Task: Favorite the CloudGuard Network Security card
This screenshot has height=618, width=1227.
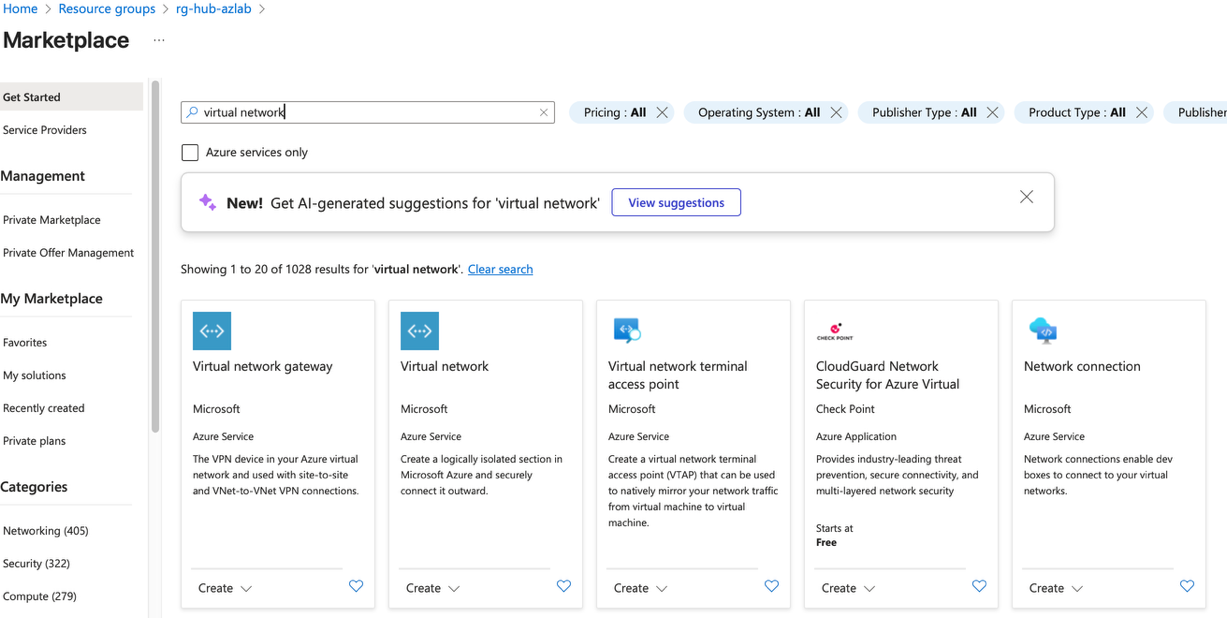Action: click(x=979, y=587)
